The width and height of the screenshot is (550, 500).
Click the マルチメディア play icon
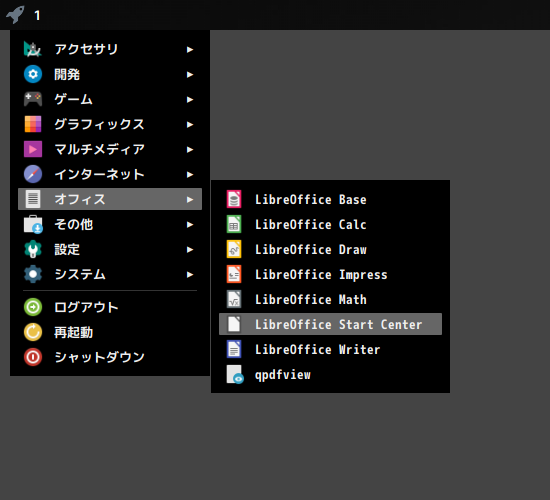pos(33,149)
